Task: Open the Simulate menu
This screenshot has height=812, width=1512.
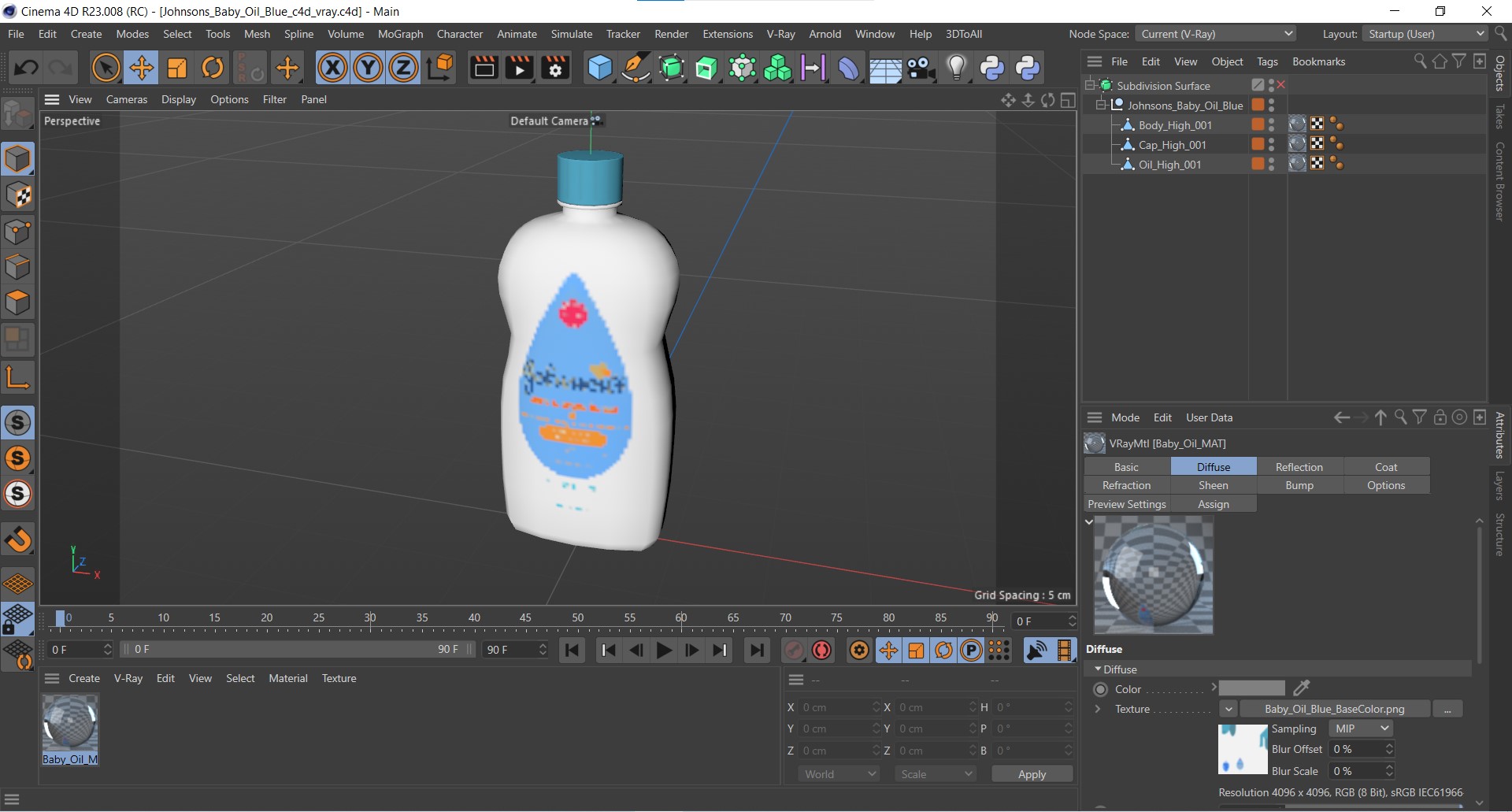Action: [571, 34]
